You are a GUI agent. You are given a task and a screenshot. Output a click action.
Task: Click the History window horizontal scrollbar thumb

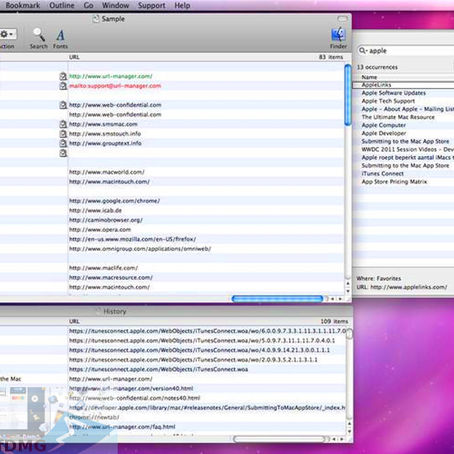coord(279,439)
